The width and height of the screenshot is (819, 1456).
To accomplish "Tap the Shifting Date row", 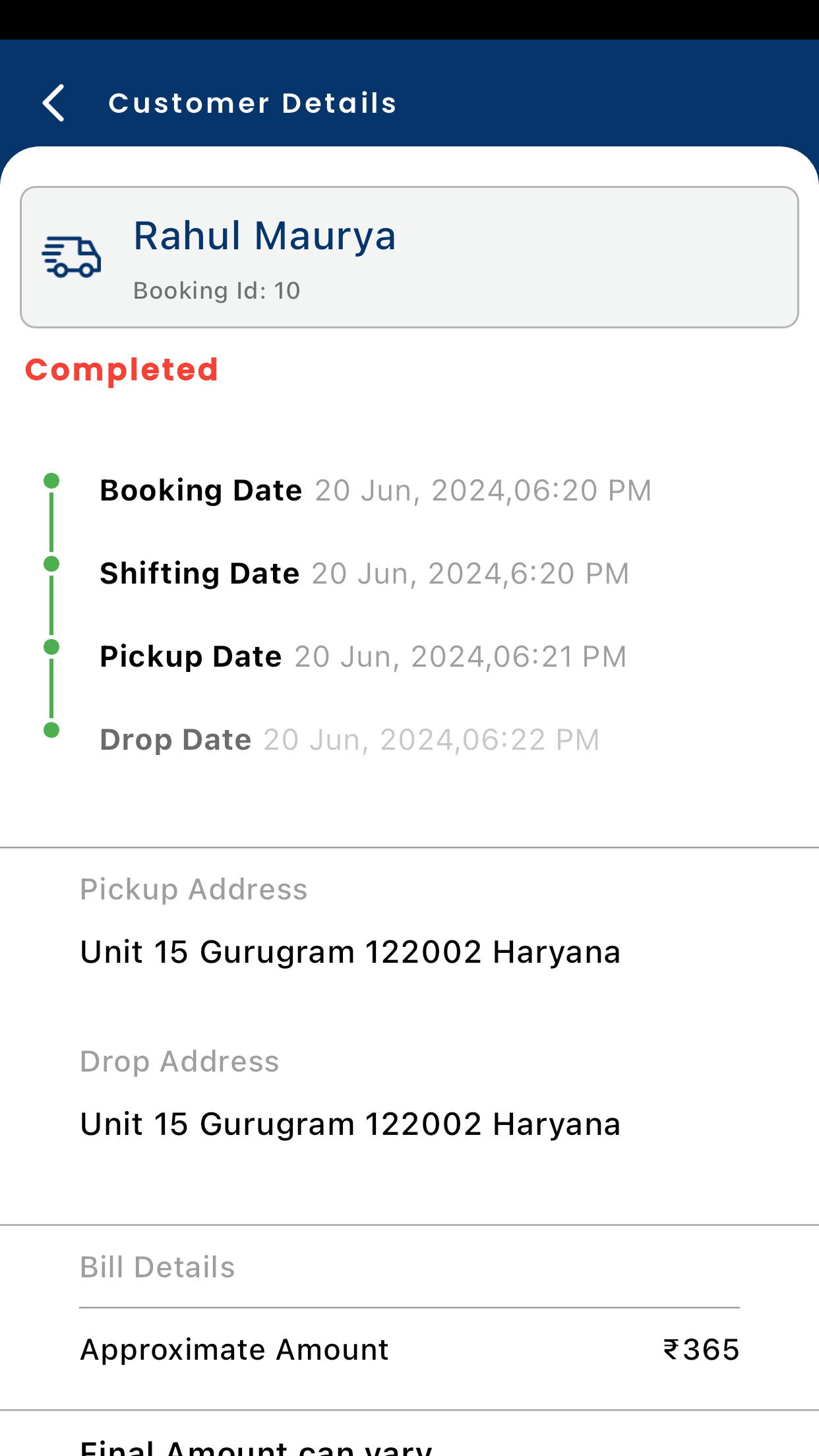I will click(365, 574).
